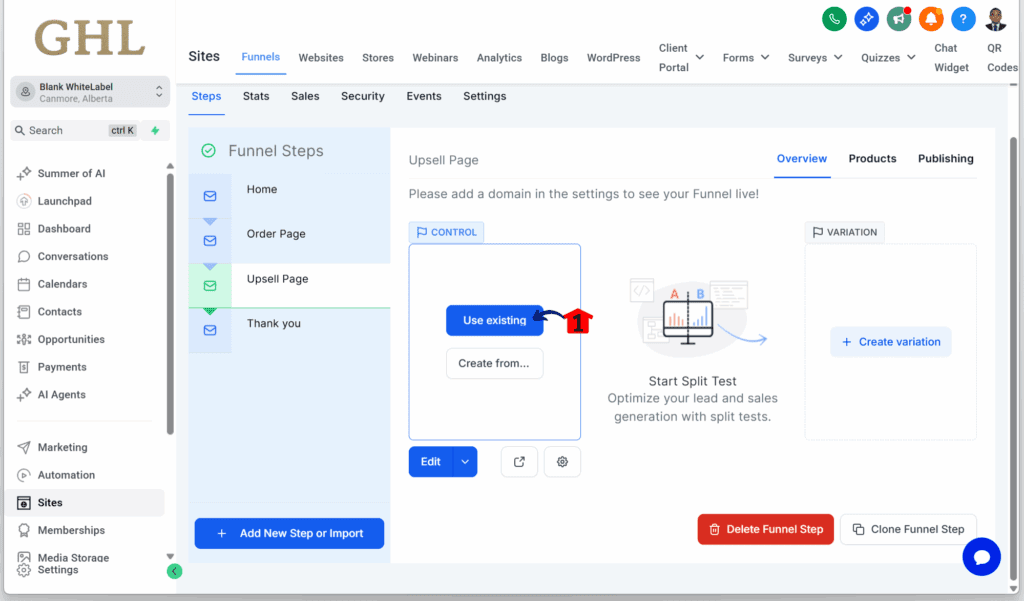Open Marketing from sidebar

[x=63, y=447]
